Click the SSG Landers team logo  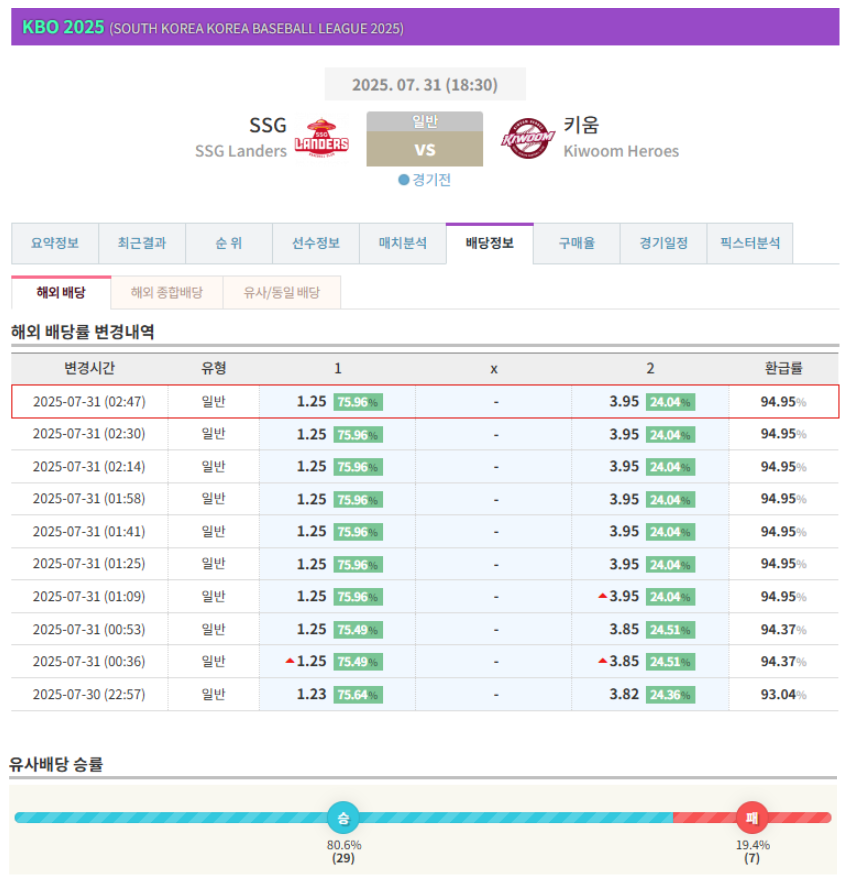click(x=322, y=138)
